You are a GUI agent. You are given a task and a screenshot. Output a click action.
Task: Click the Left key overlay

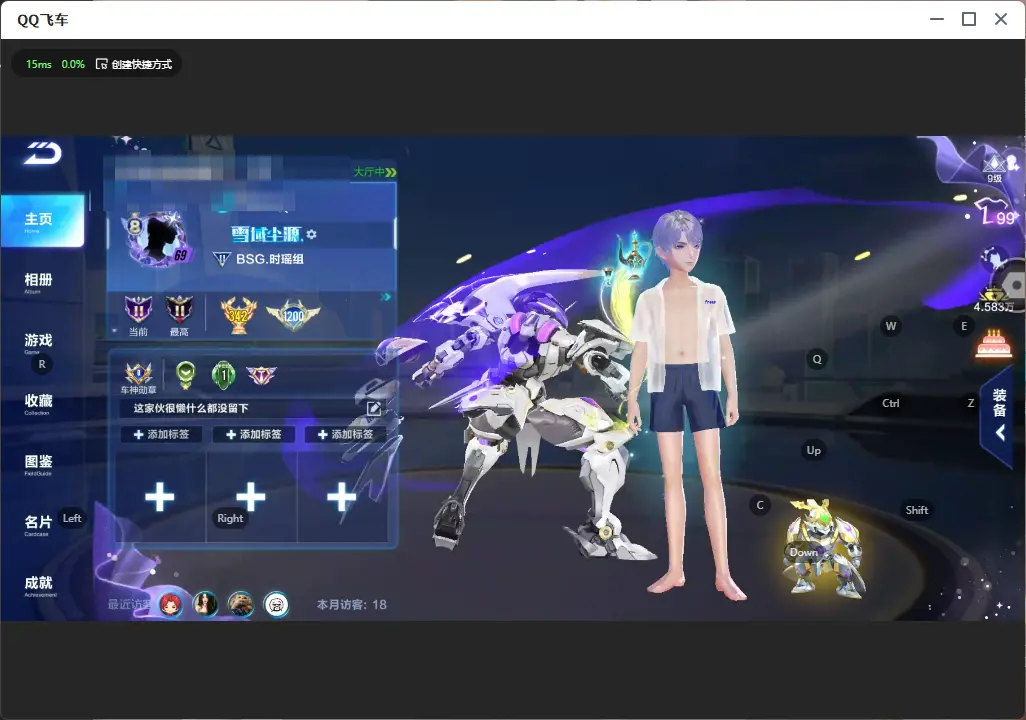pyautogui.click(x=72, y=518)
